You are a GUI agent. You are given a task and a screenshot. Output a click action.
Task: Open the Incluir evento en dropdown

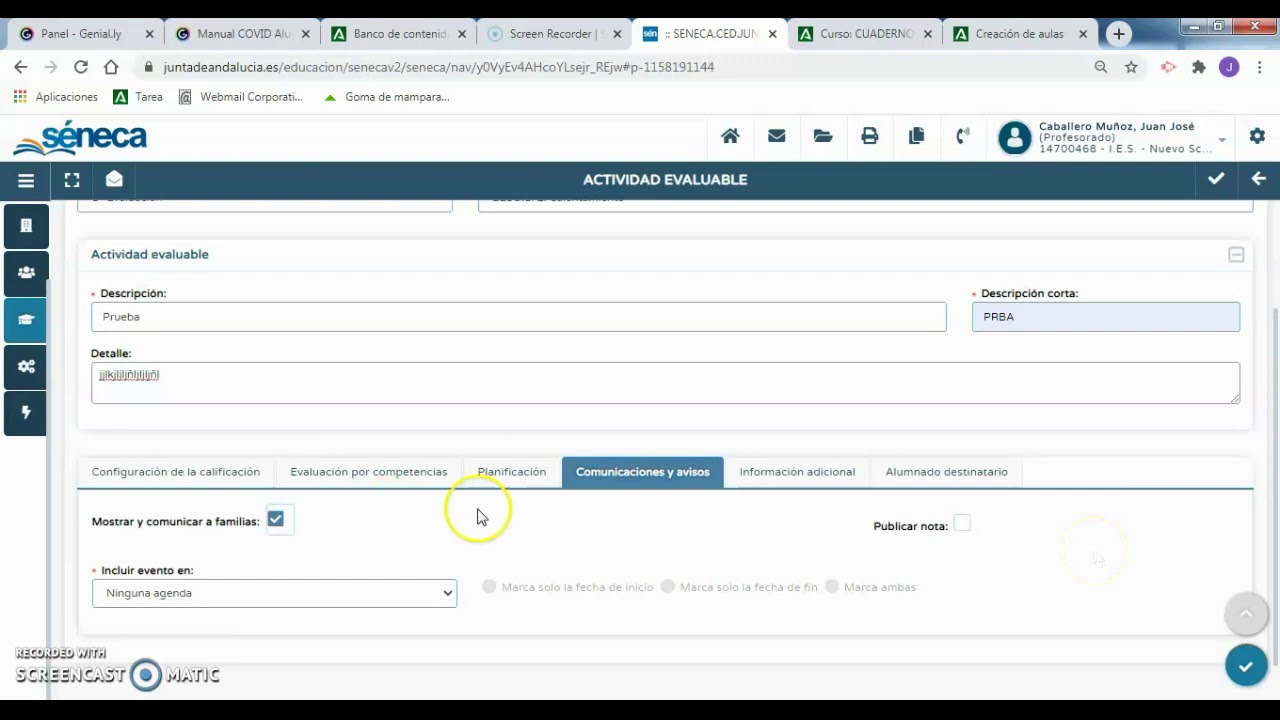tap(274, 593)
